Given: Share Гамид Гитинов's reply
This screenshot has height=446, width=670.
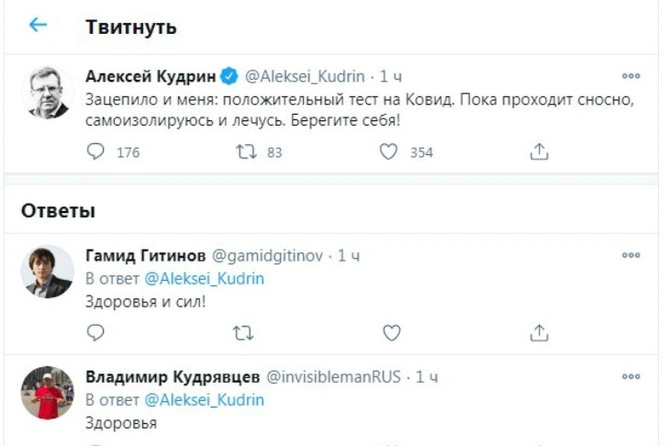Looking at the screenshot, I should 539,332.
